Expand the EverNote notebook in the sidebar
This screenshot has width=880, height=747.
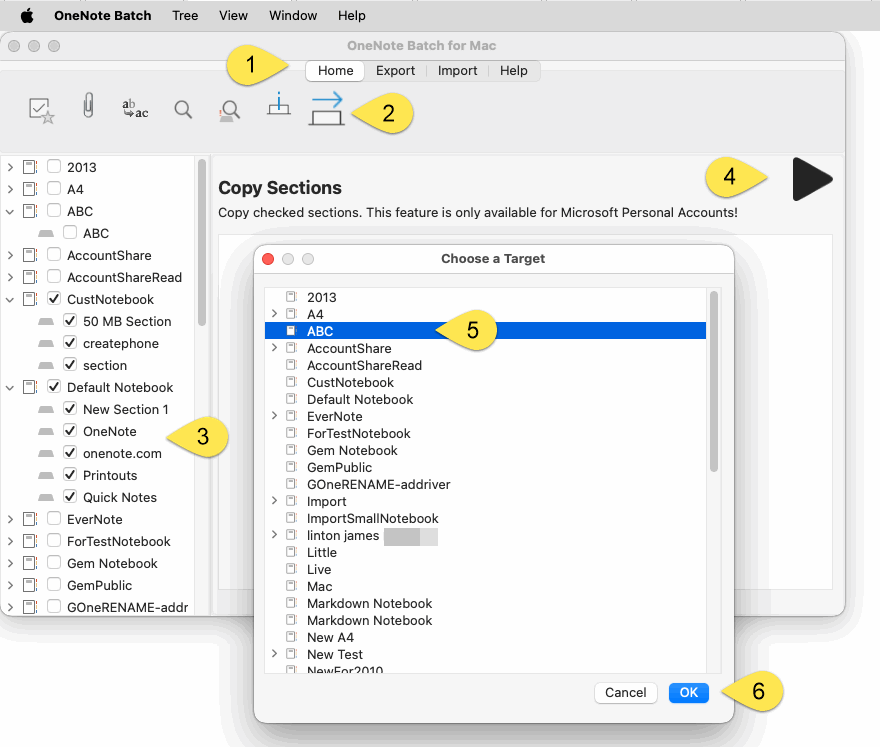point(8,519)
